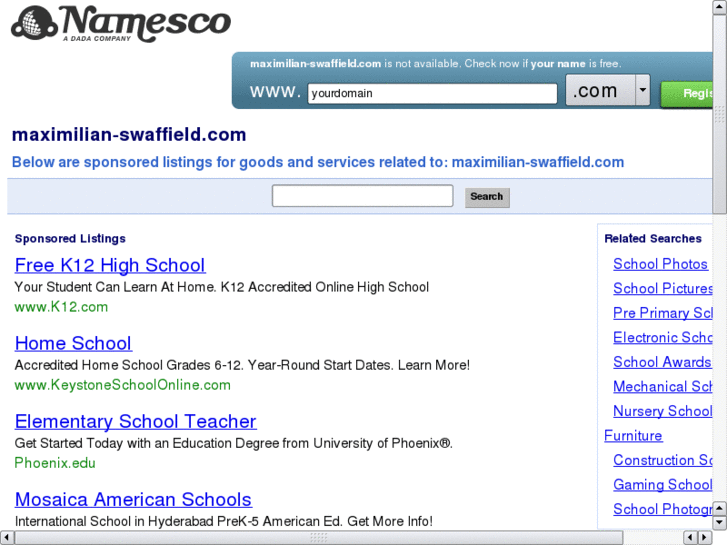Select Pre Primary School related search

click(663, 313)
